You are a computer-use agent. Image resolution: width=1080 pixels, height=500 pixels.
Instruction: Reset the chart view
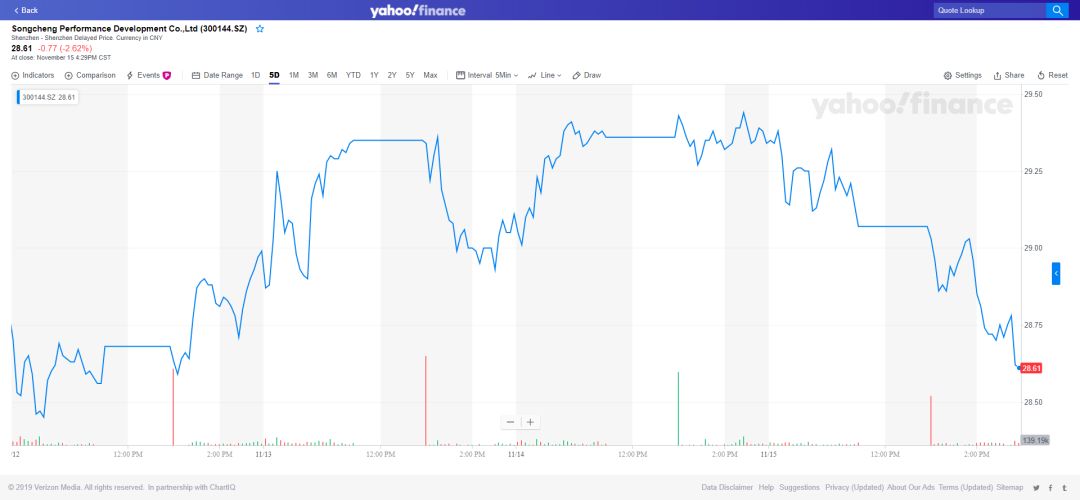pos(1053,75)
